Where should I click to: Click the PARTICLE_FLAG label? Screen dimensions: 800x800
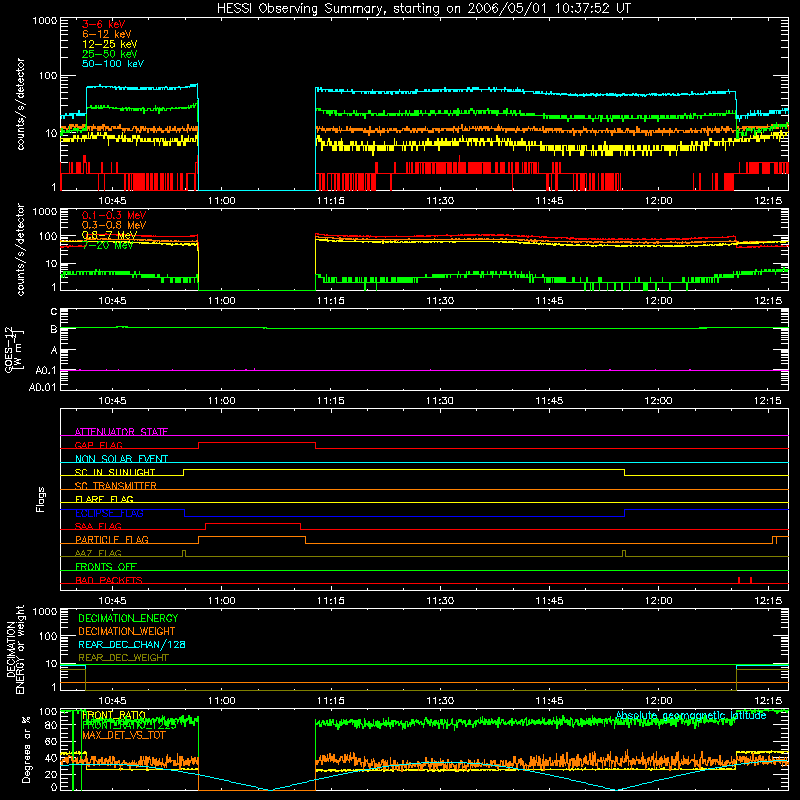[112, 539]
